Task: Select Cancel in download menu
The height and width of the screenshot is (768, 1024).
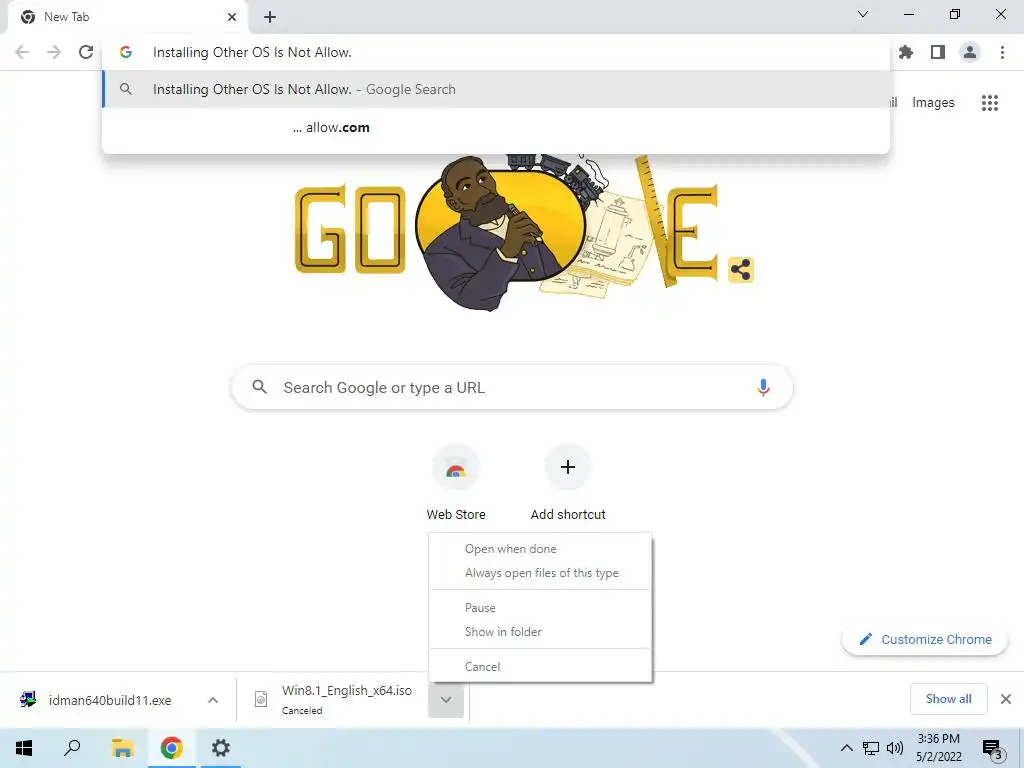Action: coord(541,667)
